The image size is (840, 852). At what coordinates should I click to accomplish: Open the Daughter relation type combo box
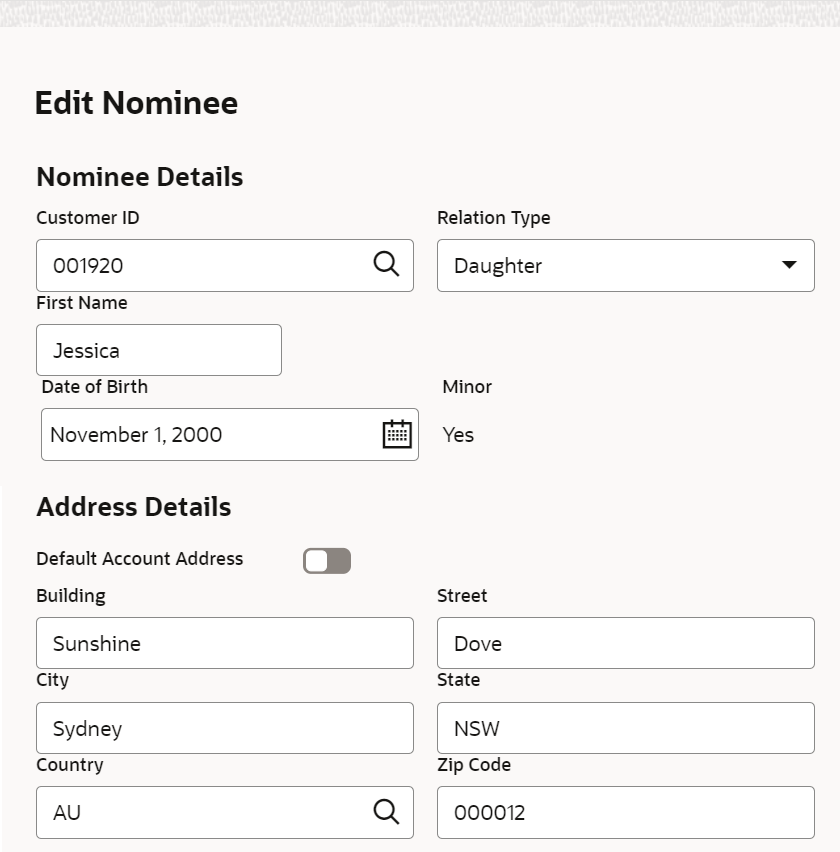coord(626,266)
